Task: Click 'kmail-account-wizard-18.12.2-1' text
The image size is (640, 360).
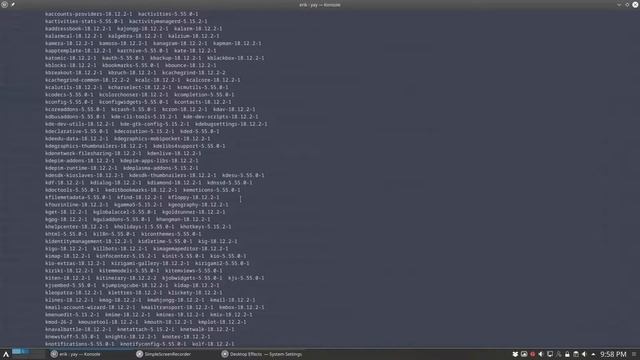Action: click(90, 307)
